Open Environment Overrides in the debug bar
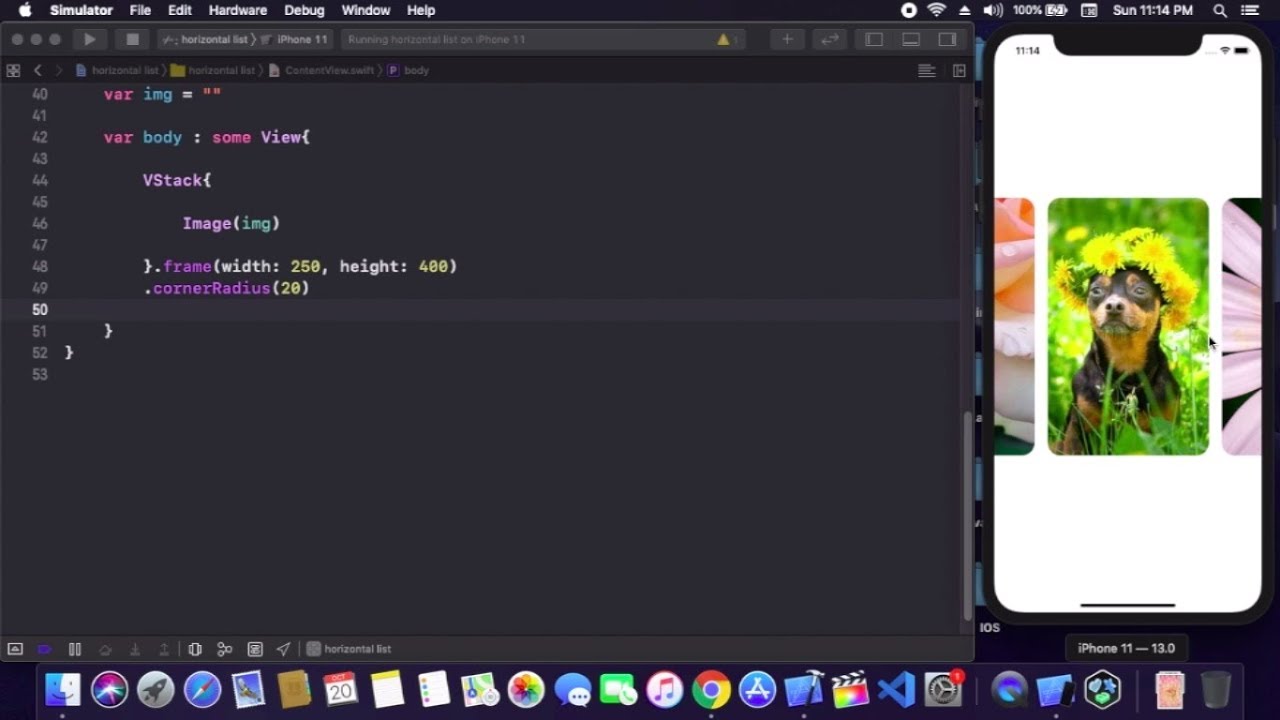The image size is (1280, 720). [255, 649]
